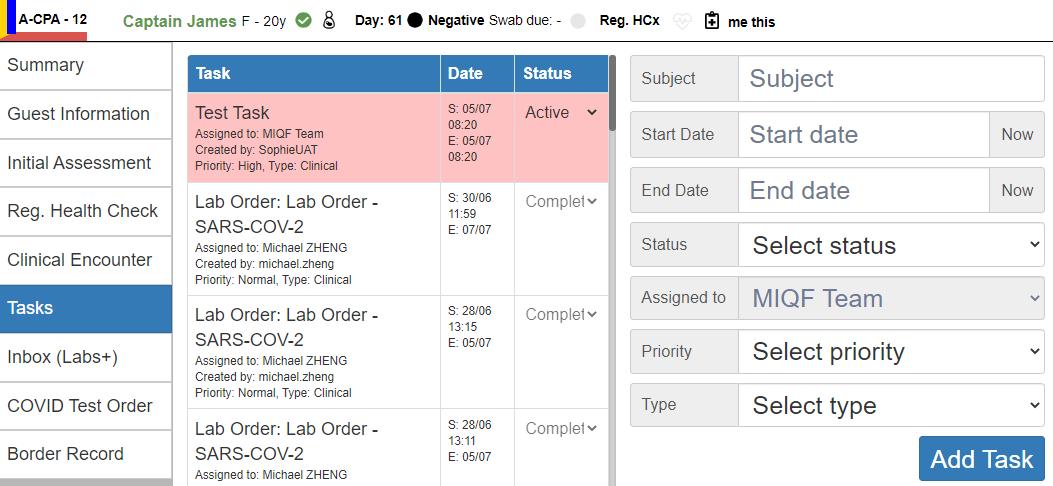This screenshot has height=486, width=1053.
Task: Click the green verified checkmark icon
Action: (304, 21)
